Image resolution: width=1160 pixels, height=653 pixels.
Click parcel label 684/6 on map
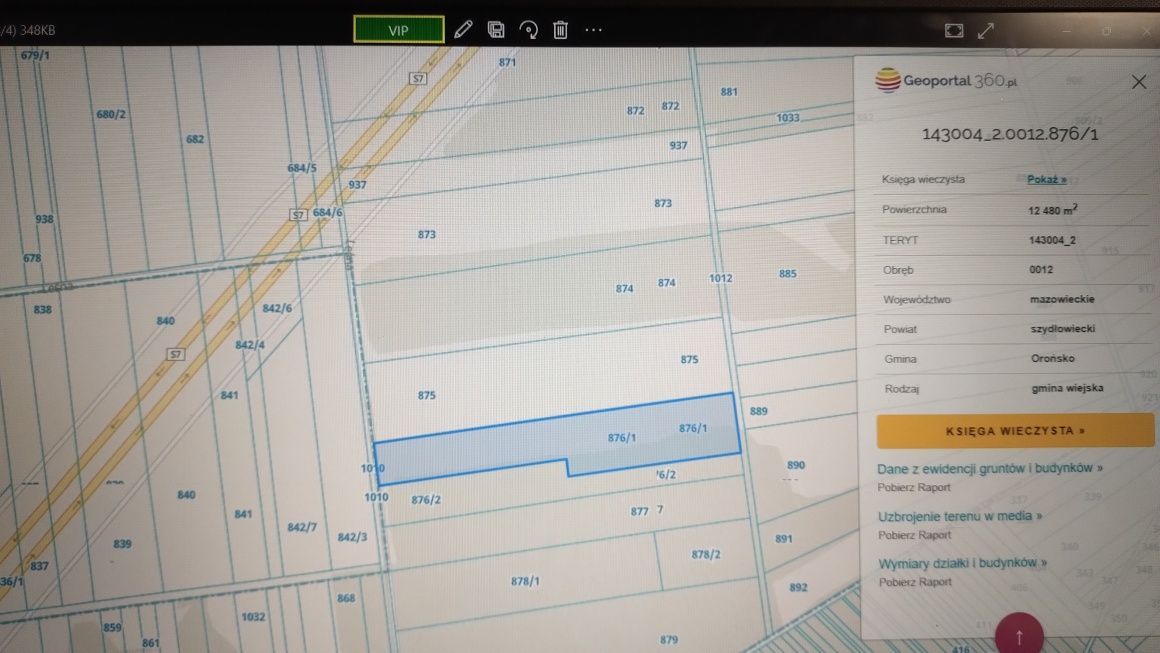[x=328, y=212]
